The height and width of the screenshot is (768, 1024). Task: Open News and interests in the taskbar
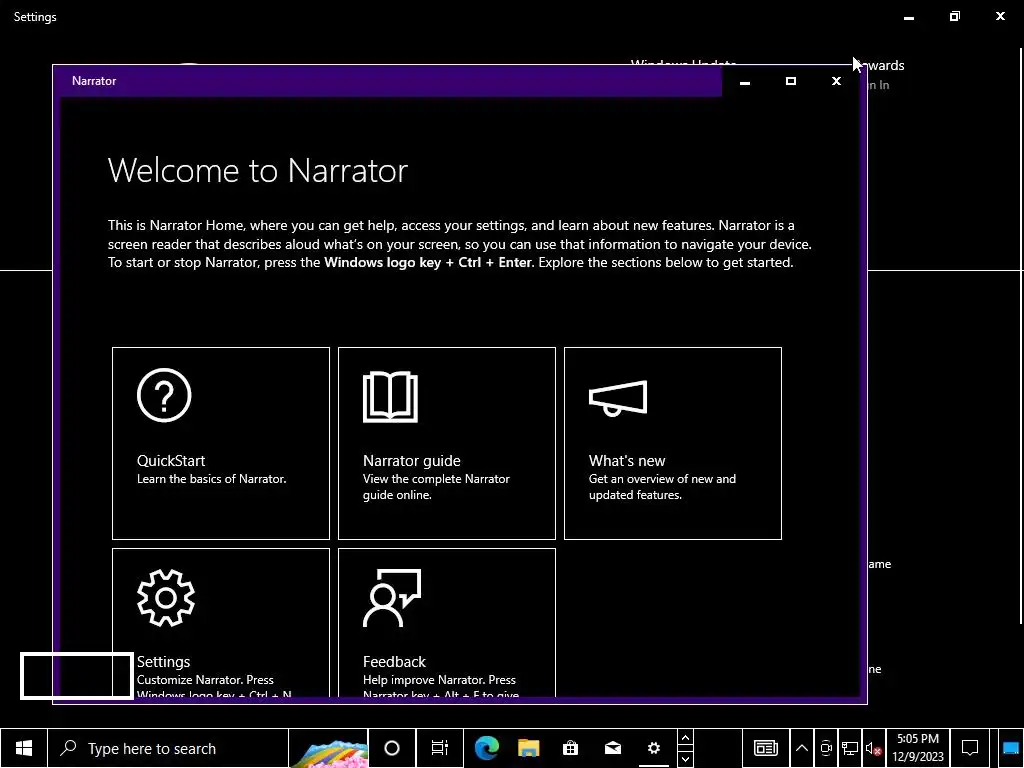765,748
